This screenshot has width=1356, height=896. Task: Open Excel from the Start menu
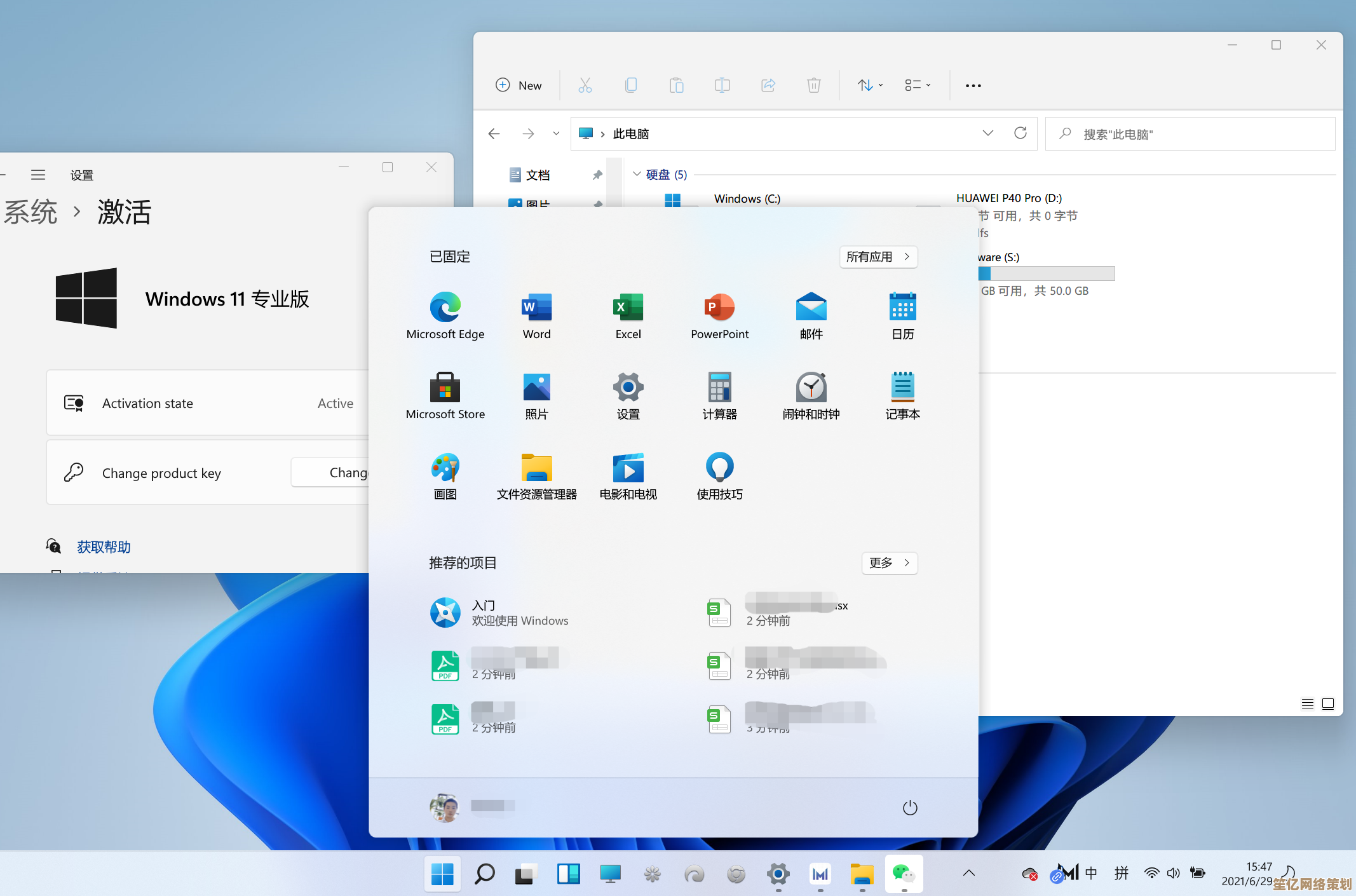(x=628, y=315)
